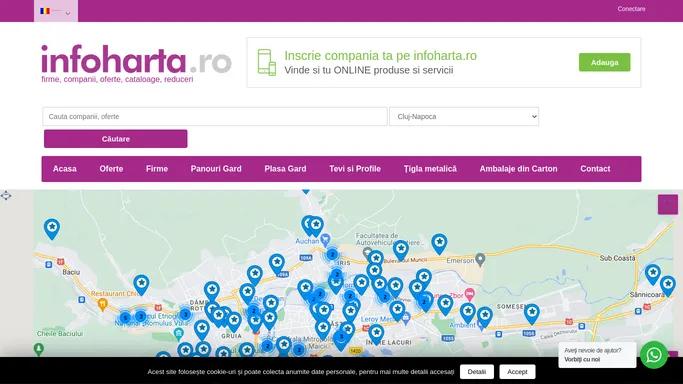Click the Căutare search button

pos(115,139)
